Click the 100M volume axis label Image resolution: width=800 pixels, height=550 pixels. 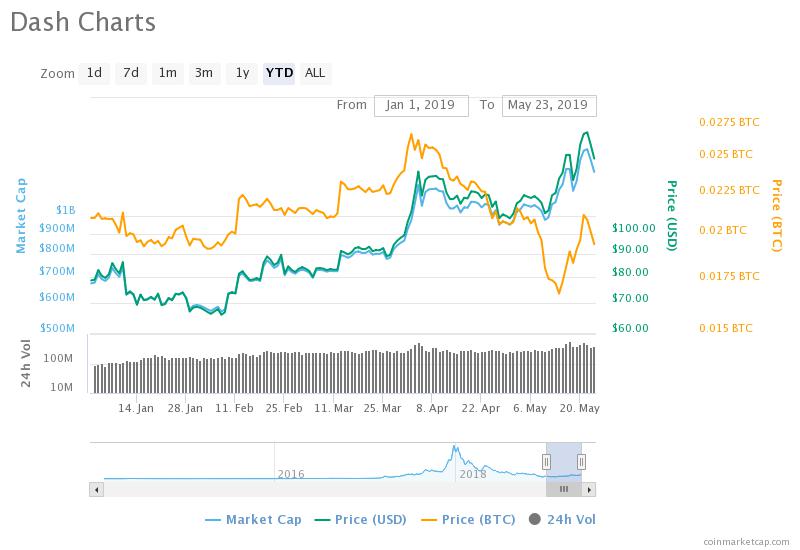click(58, 358)
